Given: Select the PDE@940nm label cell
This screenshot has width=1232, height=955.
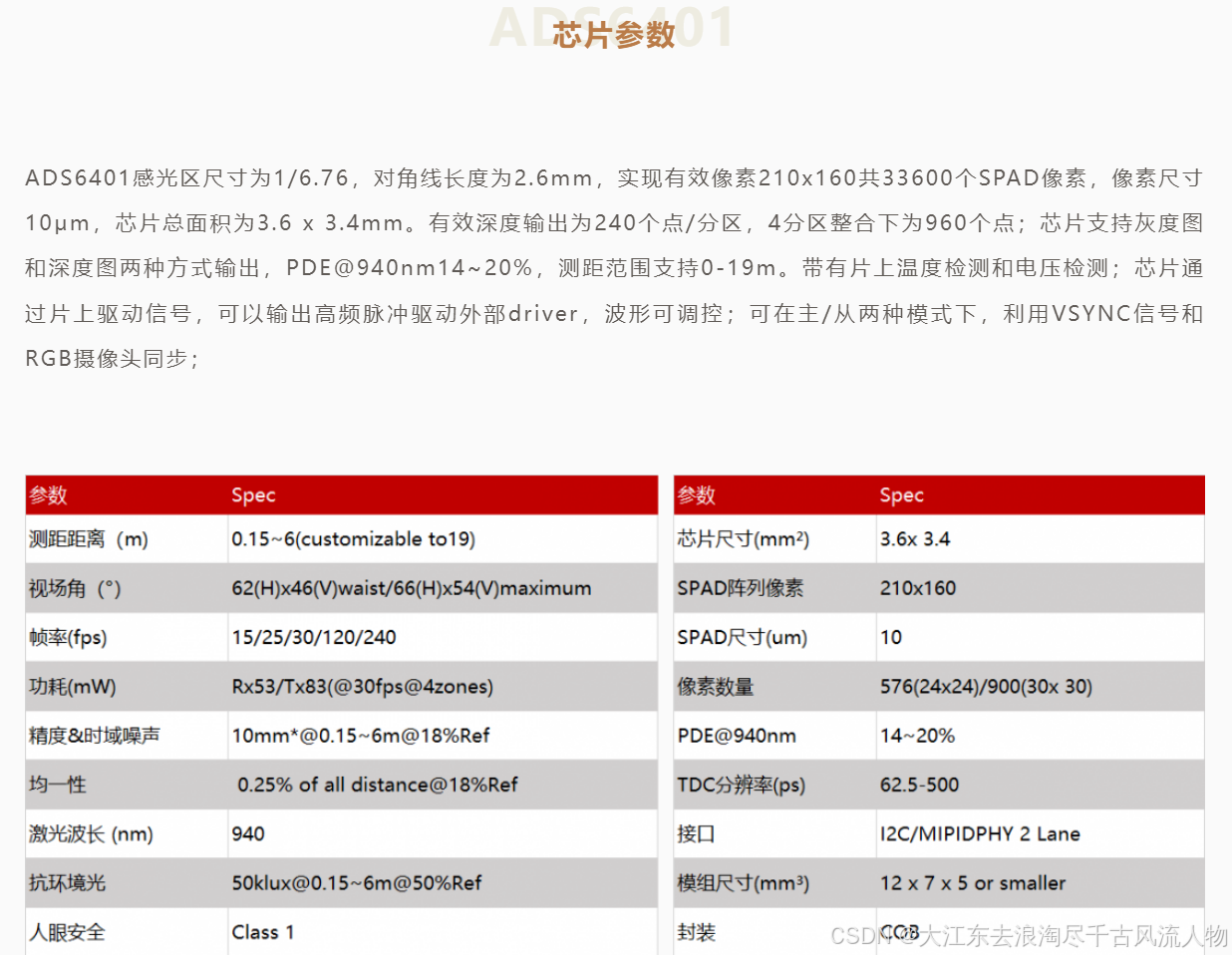Looking at the screenshot, I should click(x=774, y=735).
